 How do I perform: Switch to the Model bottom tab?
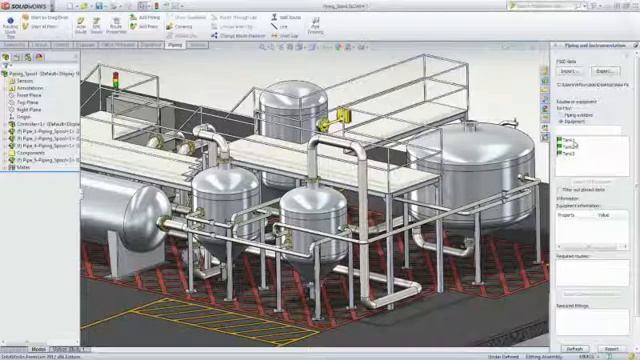click(x=38, y=349)
